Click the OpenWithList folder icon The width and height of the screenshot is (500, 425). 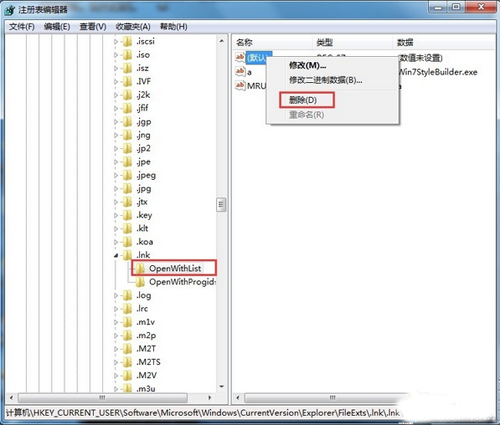[140, 268]
